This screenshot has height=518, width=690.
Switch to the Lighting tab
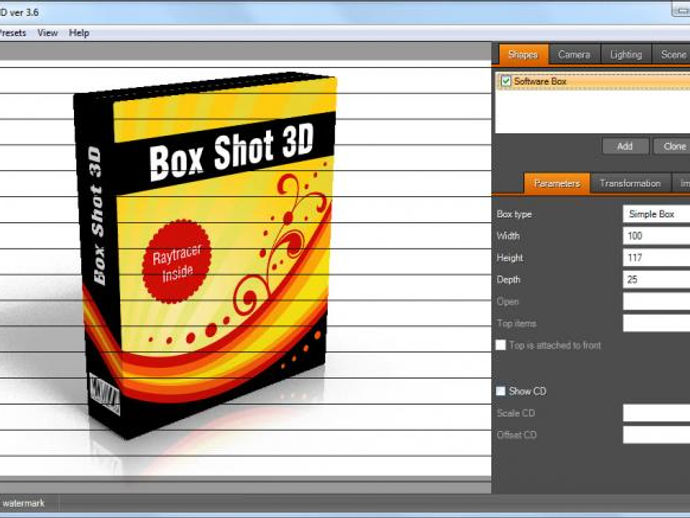pyautogui.click(x=626, y=55)
